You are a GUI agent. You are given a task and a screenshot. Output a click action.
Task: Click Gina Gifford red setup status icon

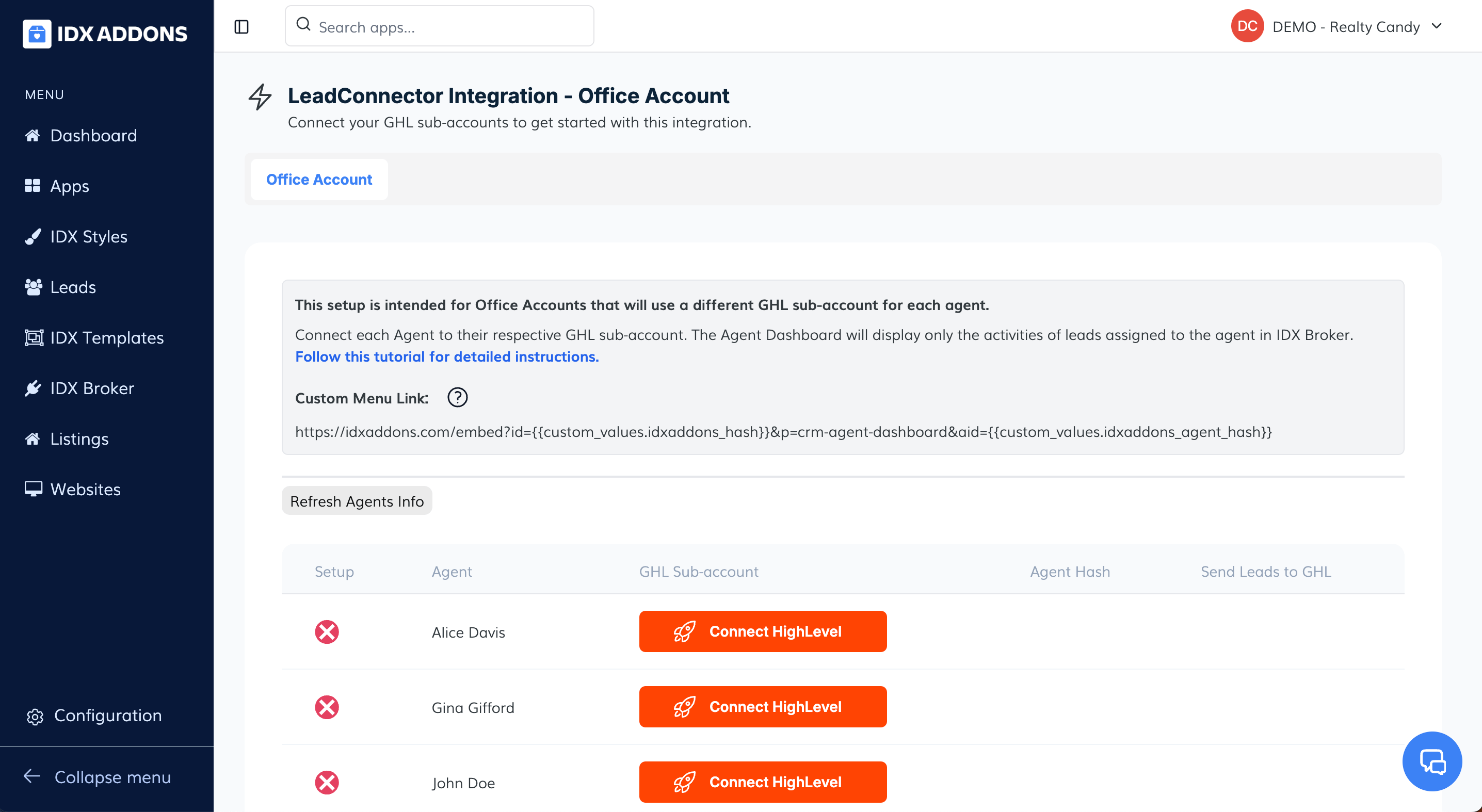(327, 707)
